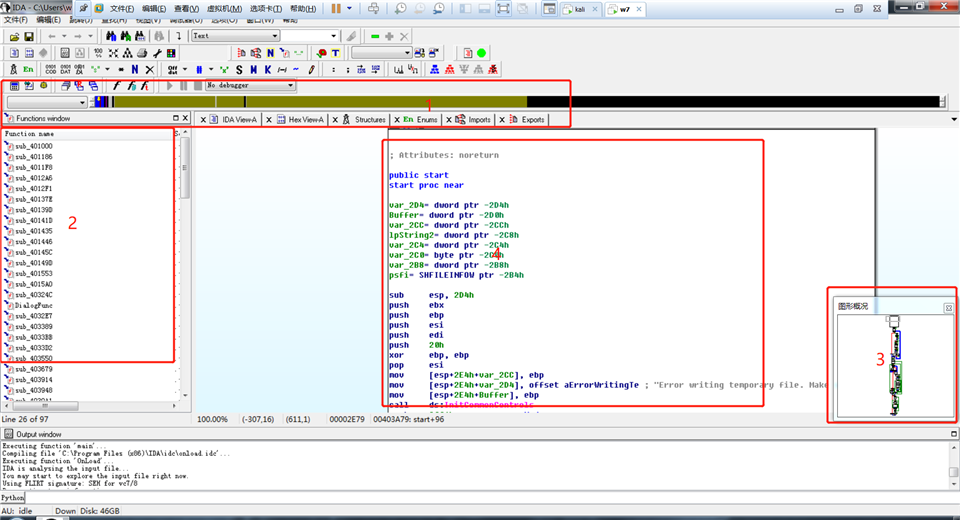Click the back navigation arrow
The height and width of the screenshot is (520, 960).
52,37
